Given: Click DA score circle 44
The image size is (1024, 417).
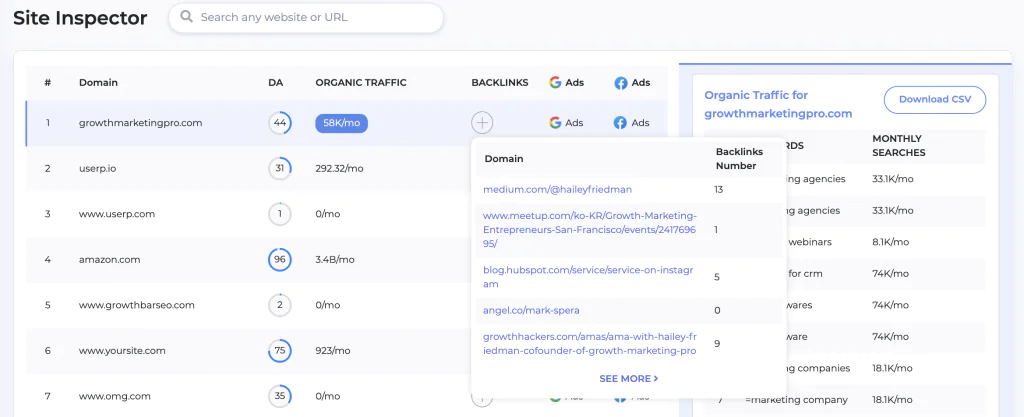Looking at the screenshot, I should click(280, 123).
